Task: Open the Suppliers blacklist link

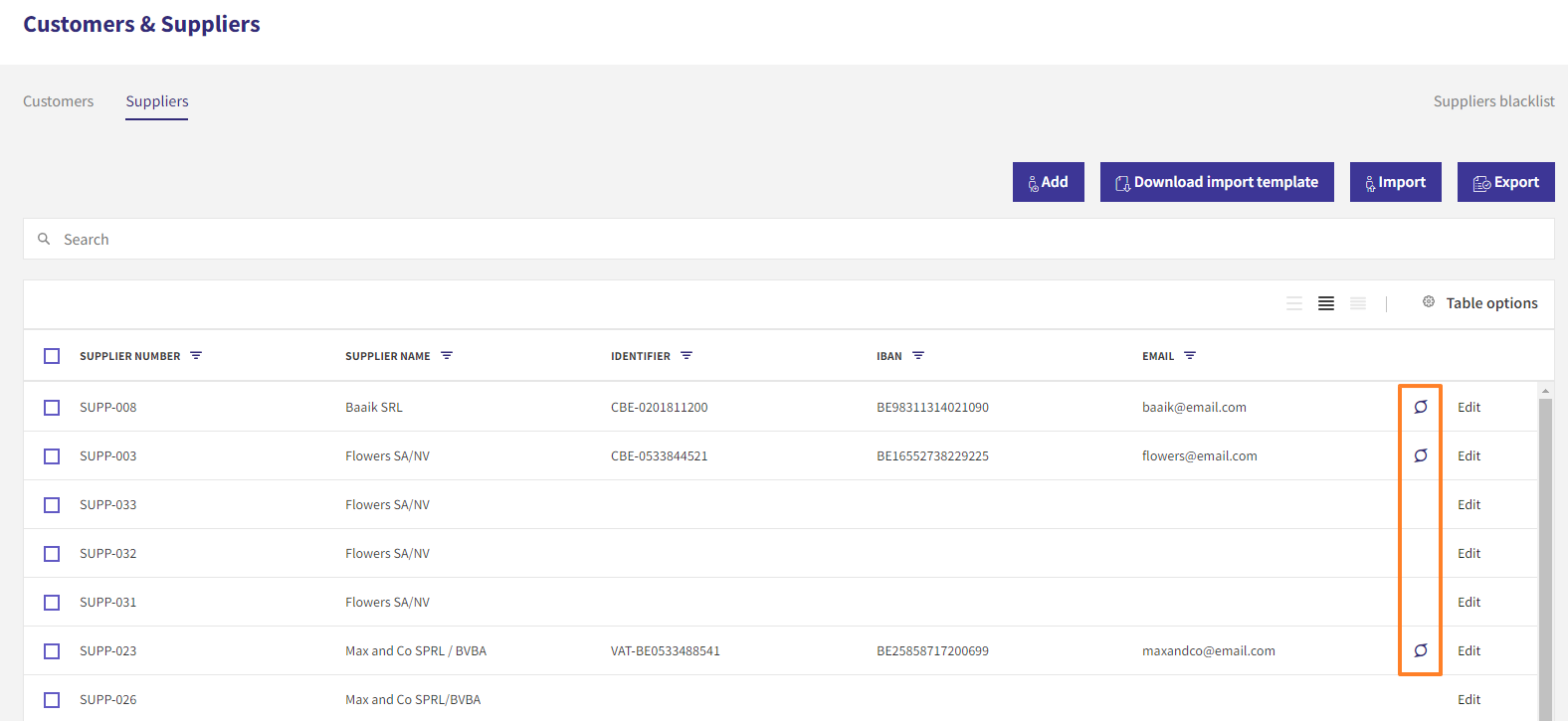Action: click(1493, 101)
